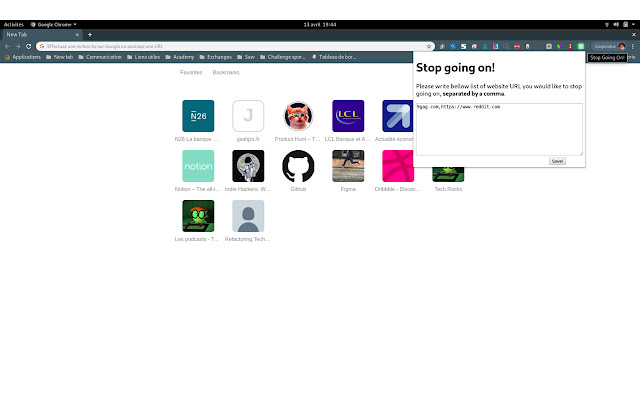Open the Les podcasts shortcut tile
This screenshot has width=640, height=400.
198,216
